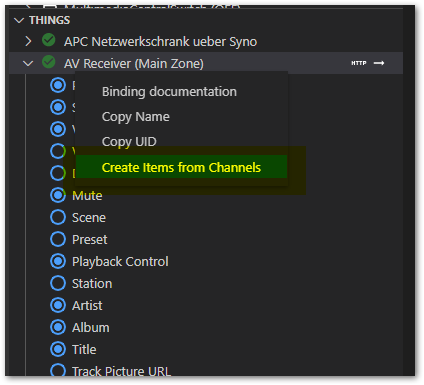Select Copy UID from context menu

point(129,142)
